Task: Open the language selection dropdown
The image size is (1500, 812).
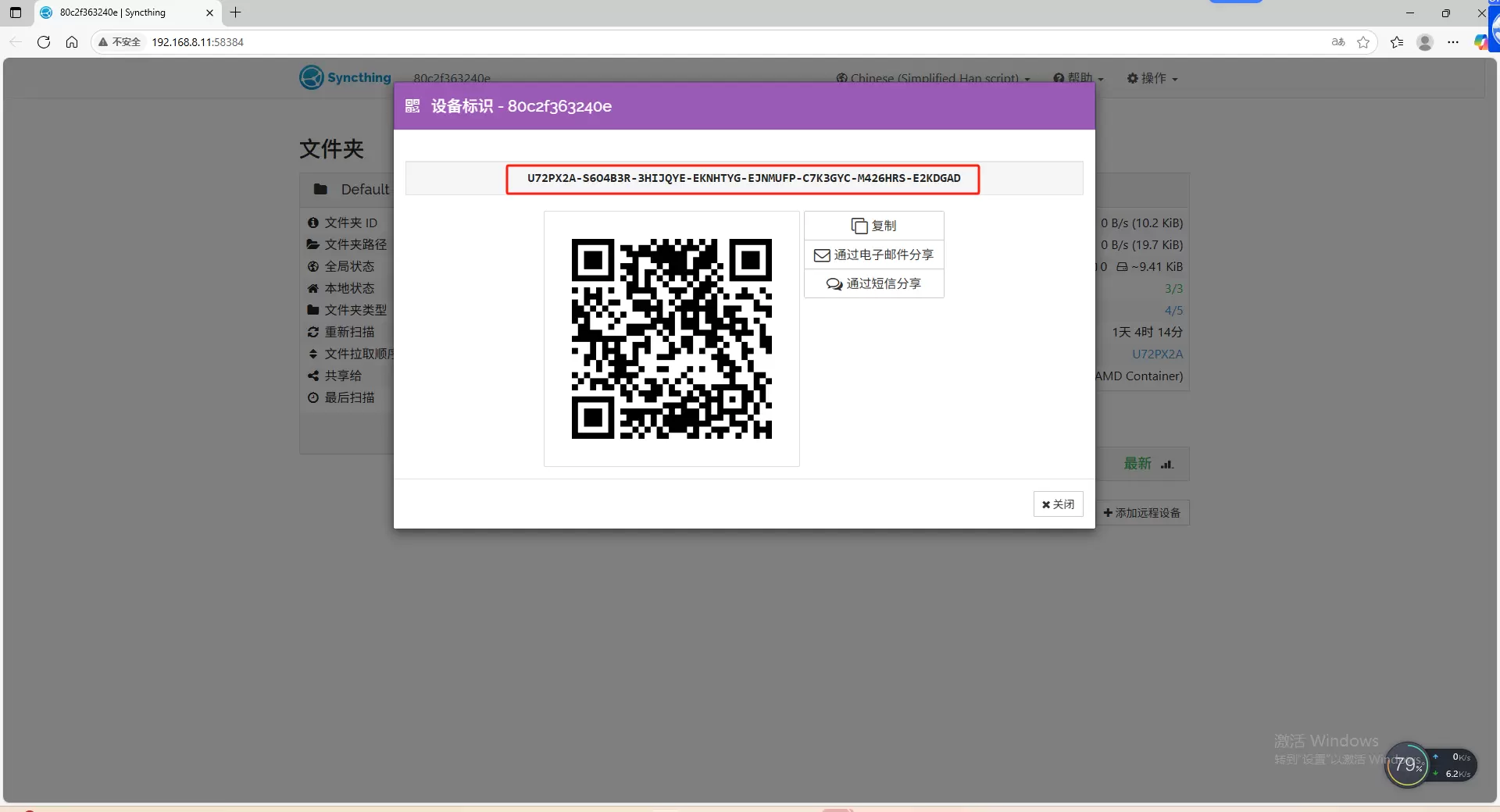Action: [934, 78]
